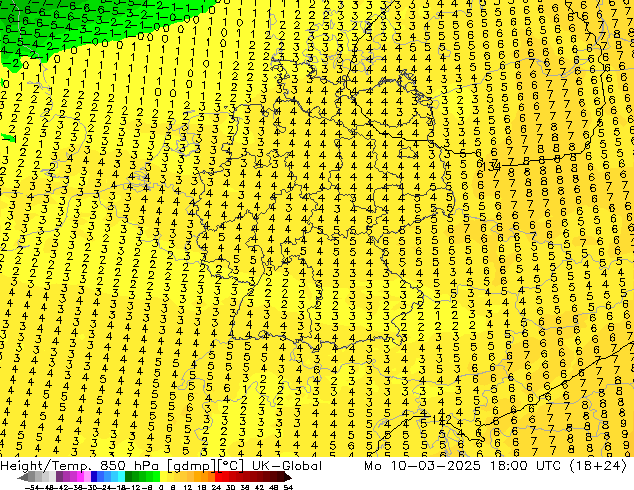The width and height of the screenshot is (634, 490).
Task: Click the dark blue legend swatch
Action: (94, 477)
